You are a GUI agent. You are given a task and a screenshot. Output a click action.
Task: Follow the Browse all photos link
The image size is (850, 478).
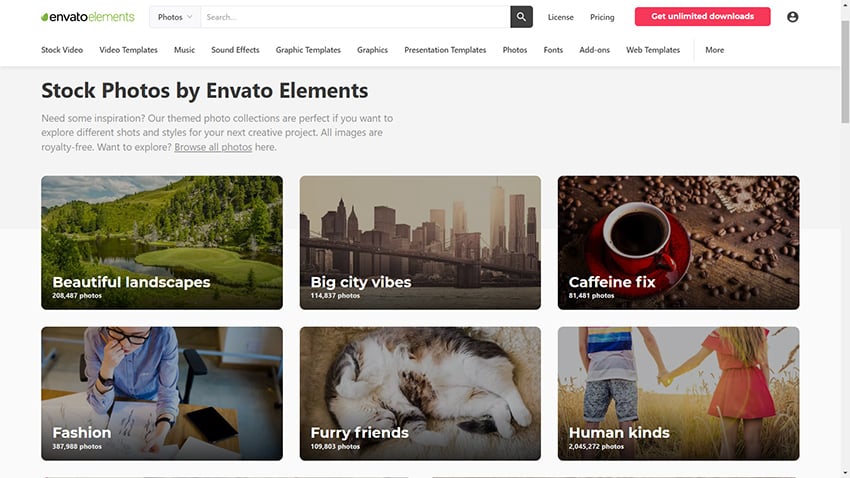pyautogui.click(x=213, y=147)
